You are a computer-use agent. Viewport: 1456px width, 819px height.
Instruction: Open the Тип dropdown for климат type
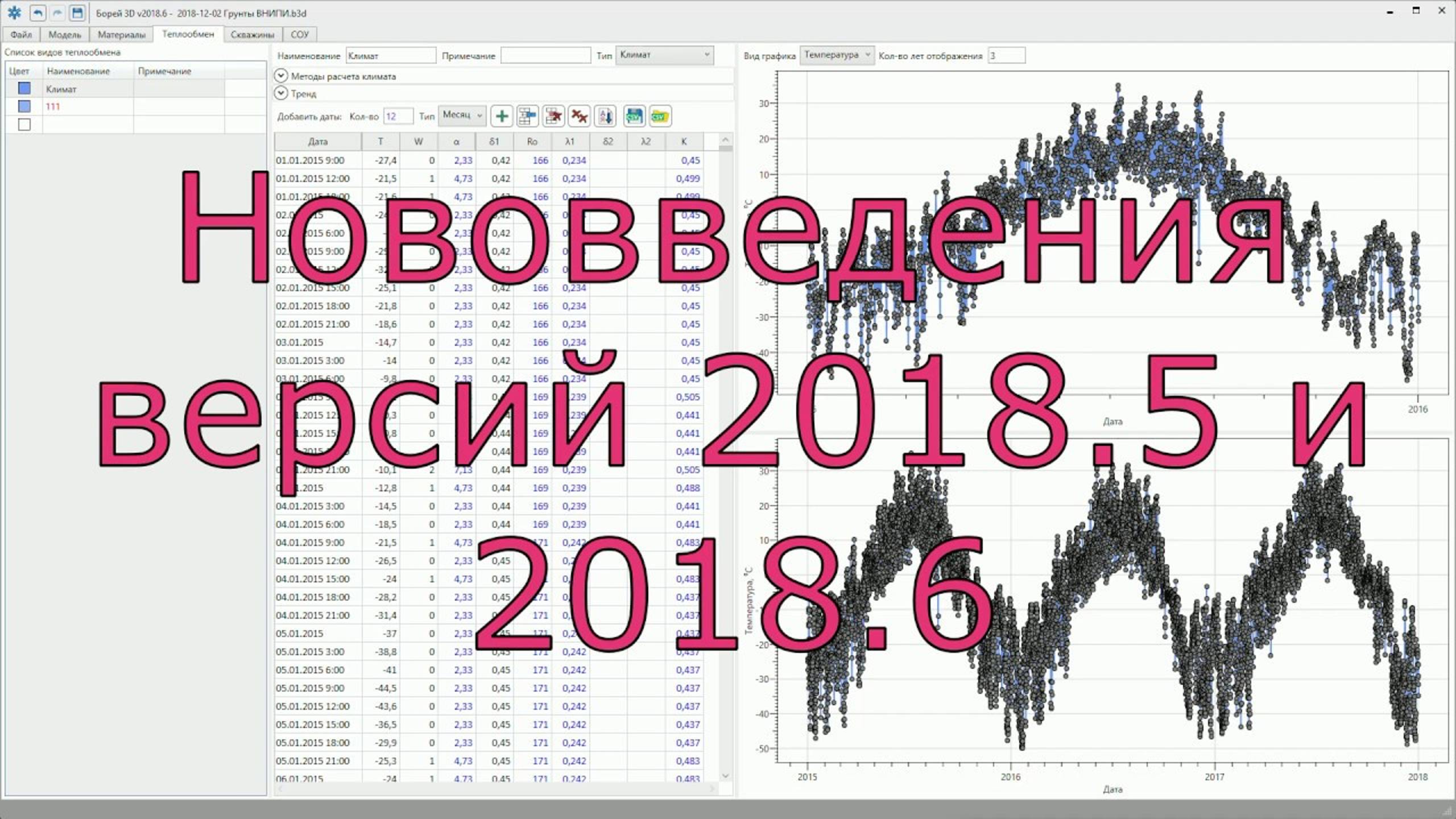tap(707, 55)
